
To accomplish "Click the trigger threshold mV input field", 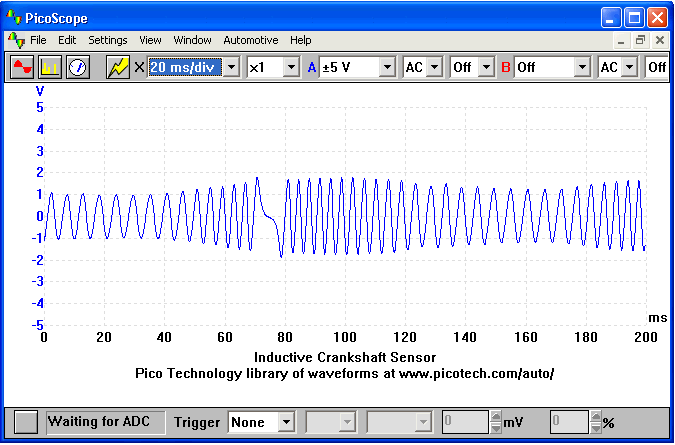I will tap(466, 422).
